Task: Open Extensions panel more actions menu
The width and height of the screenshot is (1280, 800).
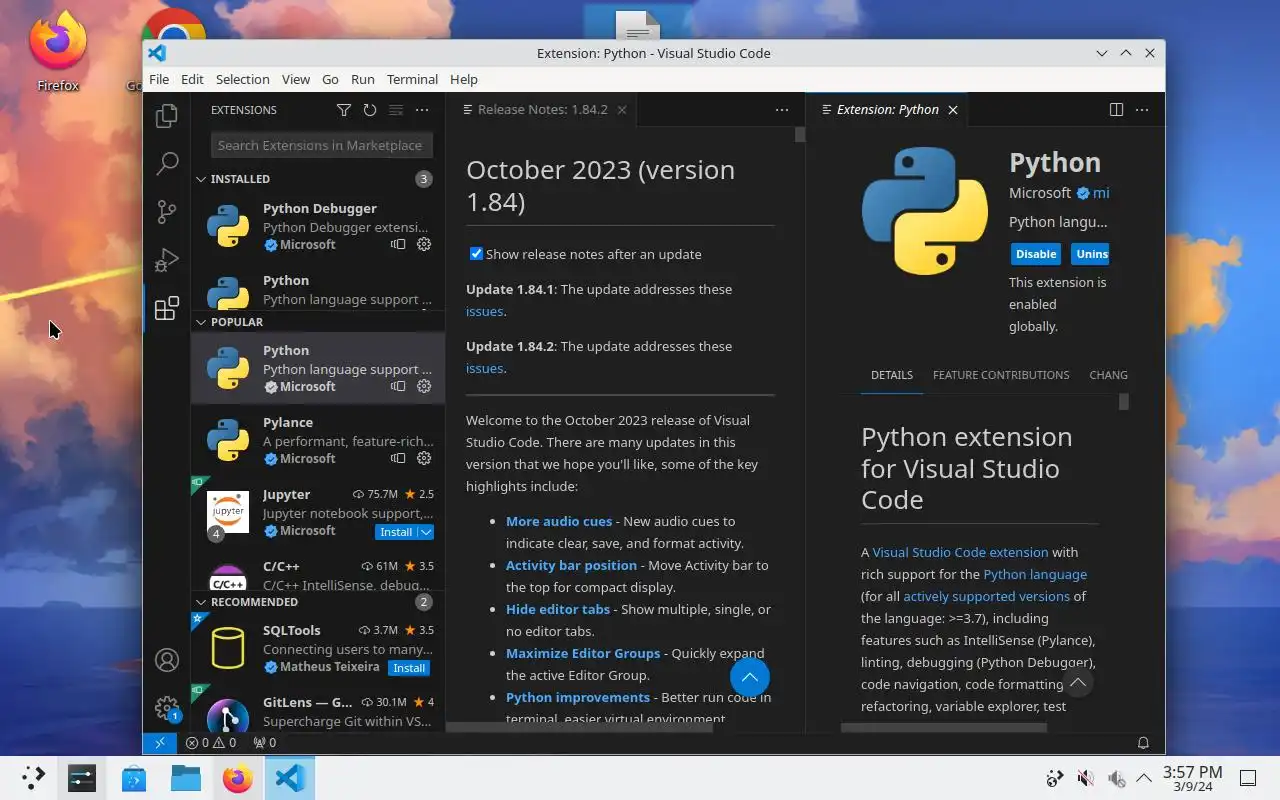Action: click(422, 110)
